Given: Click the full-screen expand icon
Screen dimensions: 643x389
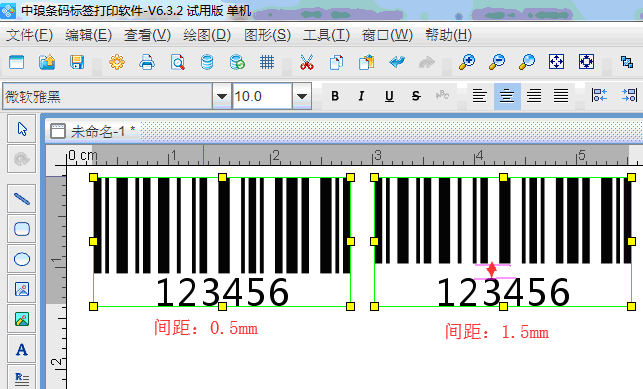Looking at the screenshot, I should pos(586,62).
